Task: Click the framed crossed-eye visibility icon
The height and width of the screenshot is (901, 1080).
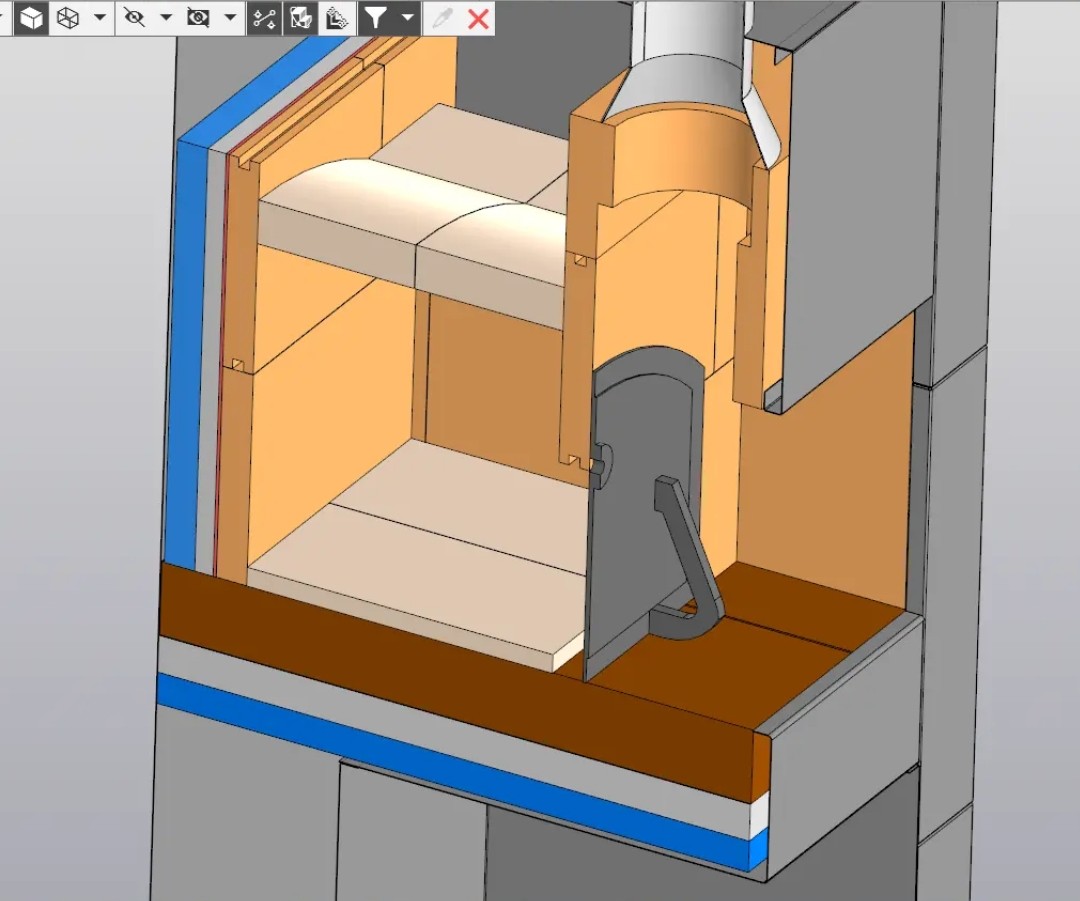Action: (x=198, y=18)
